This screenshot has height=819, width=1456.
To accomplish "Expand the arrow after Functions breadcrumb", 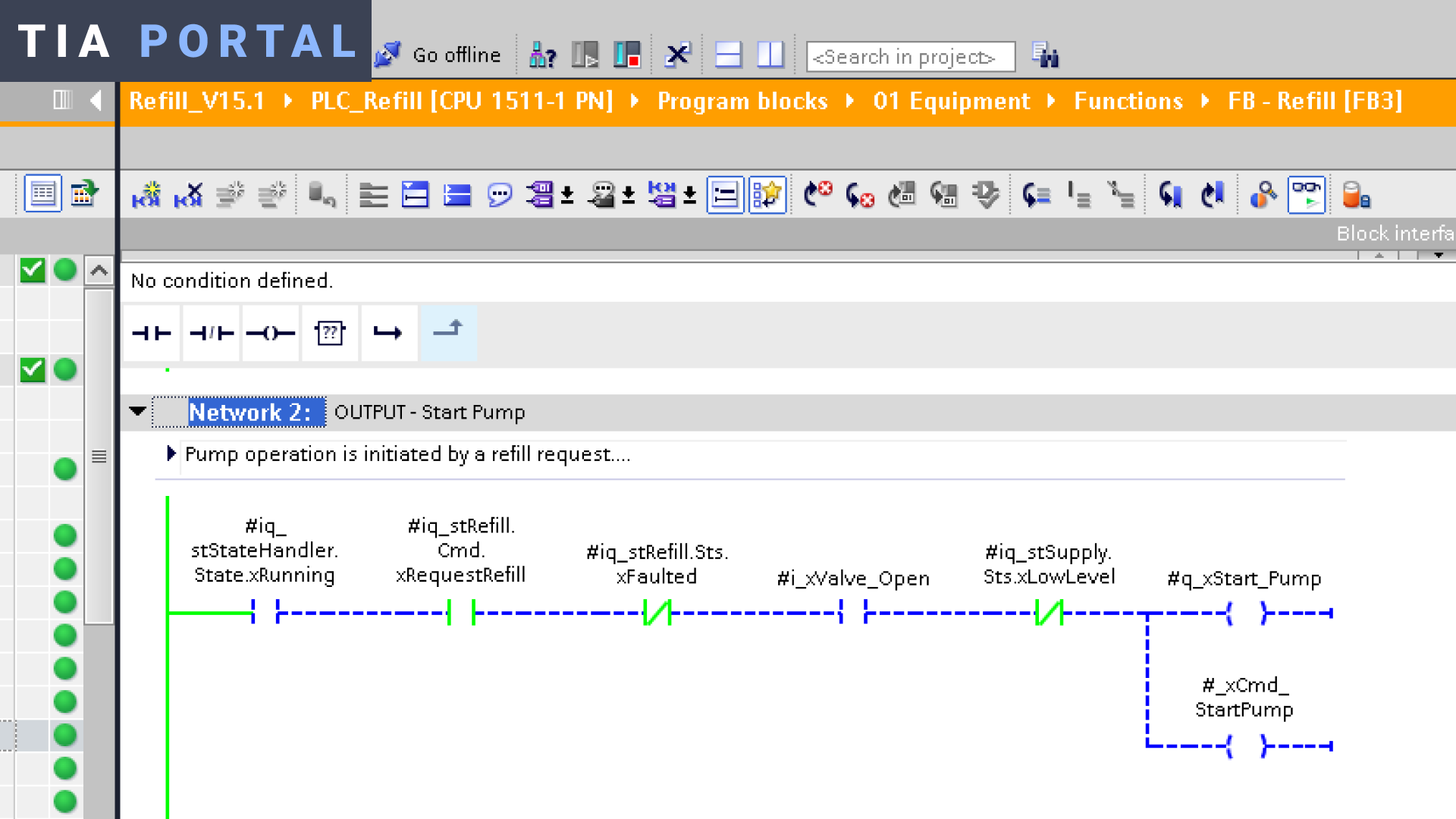I will point(1205,101).
